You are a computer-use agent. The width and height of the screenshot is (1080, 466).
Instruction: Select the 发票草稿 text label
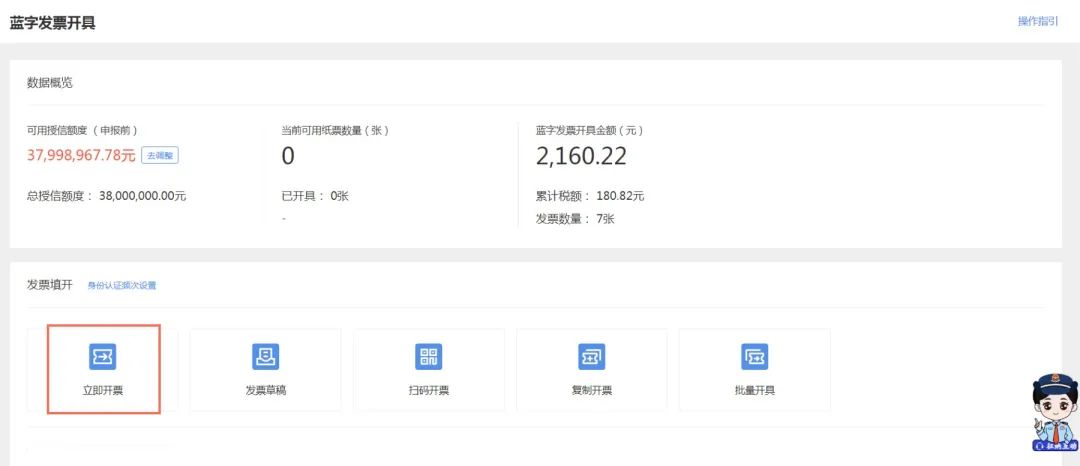tap(265, 390)
